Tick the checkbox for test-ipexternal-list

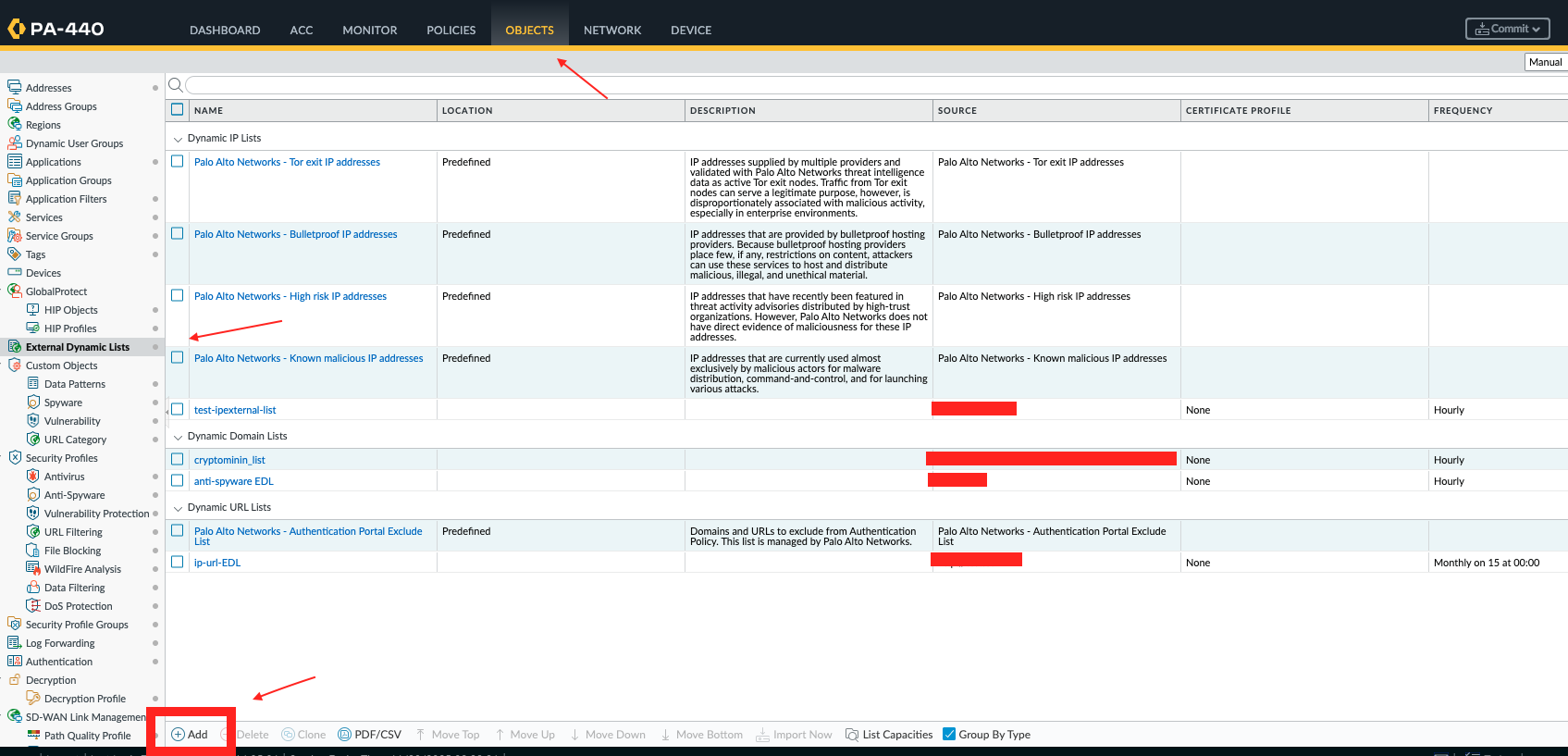[178, 409]
